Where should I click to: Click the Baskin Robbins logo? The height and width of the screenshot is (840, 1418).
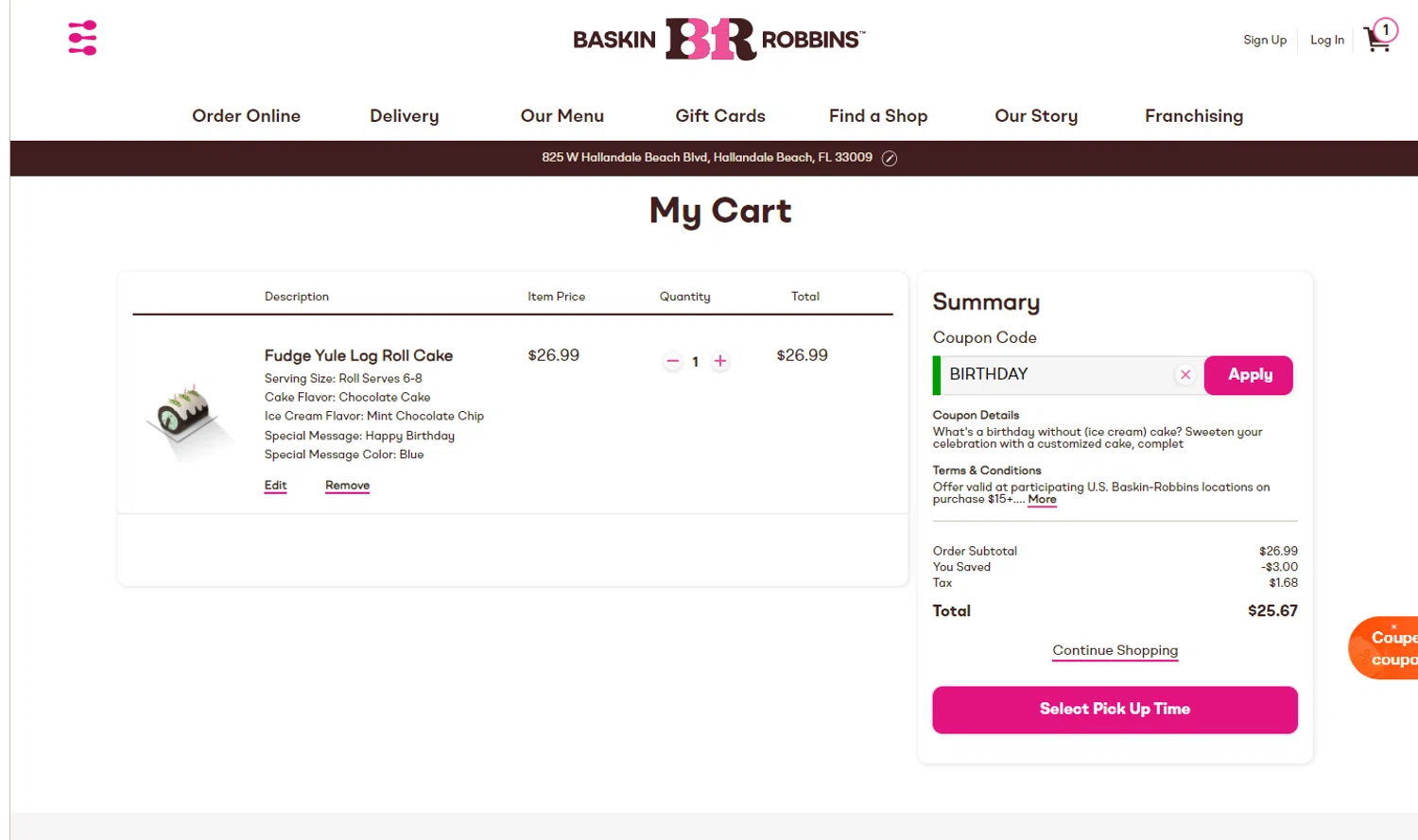tap(718, 39)
